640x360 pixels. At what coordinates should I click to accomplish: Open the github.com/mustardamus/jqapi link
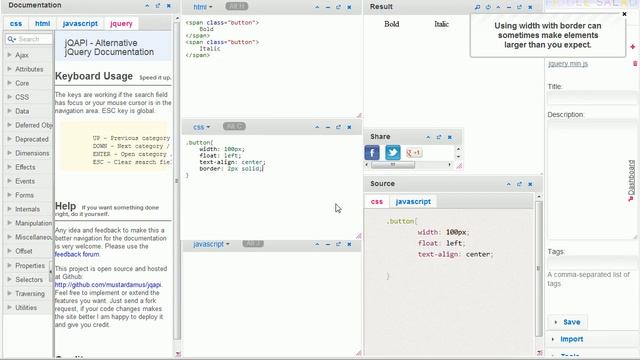pyautogui.click(x=108, y=284)
